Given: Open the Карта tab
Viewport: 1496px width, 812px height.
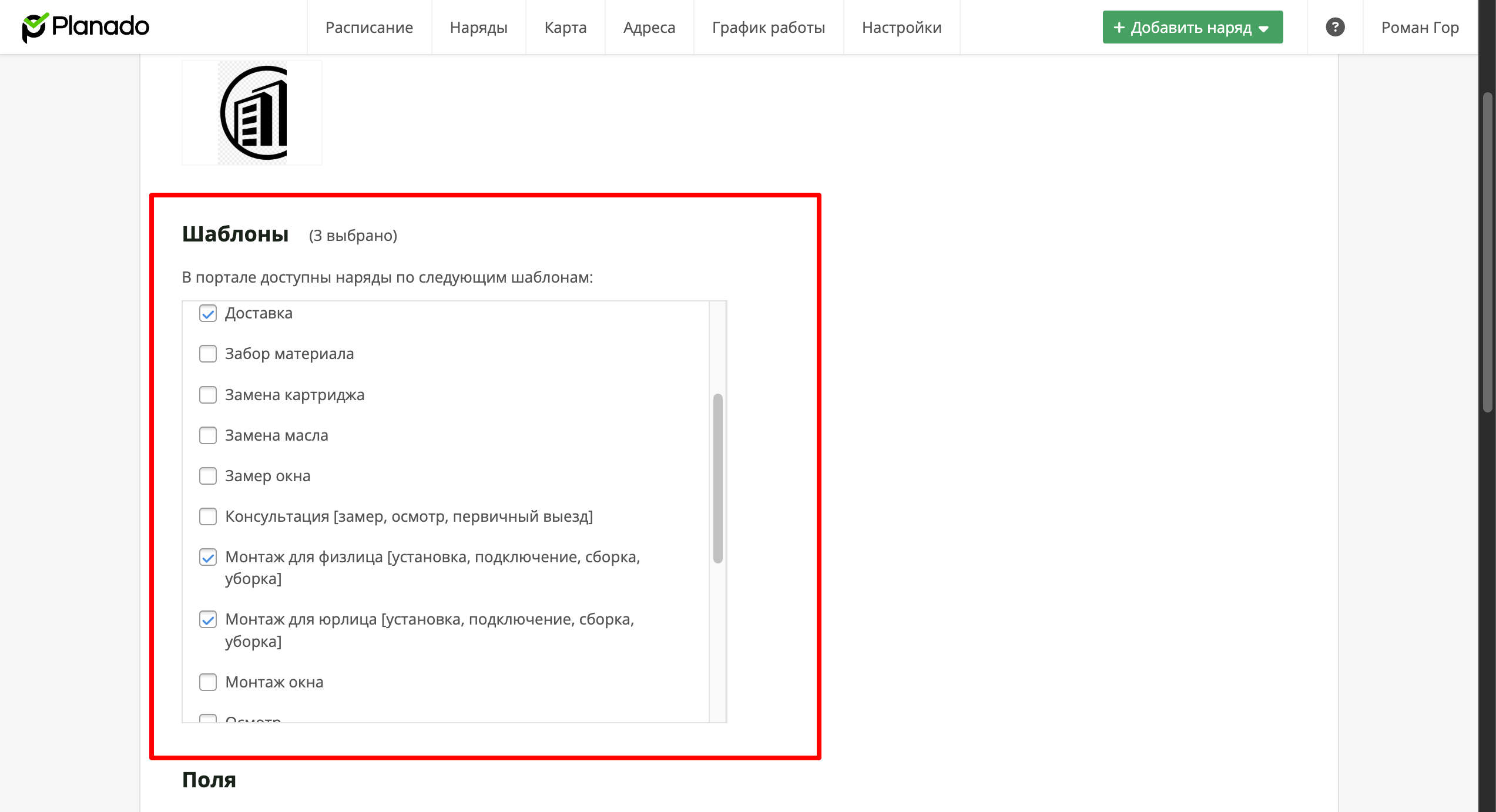Looking at the screenshot, I should point(565,28).
